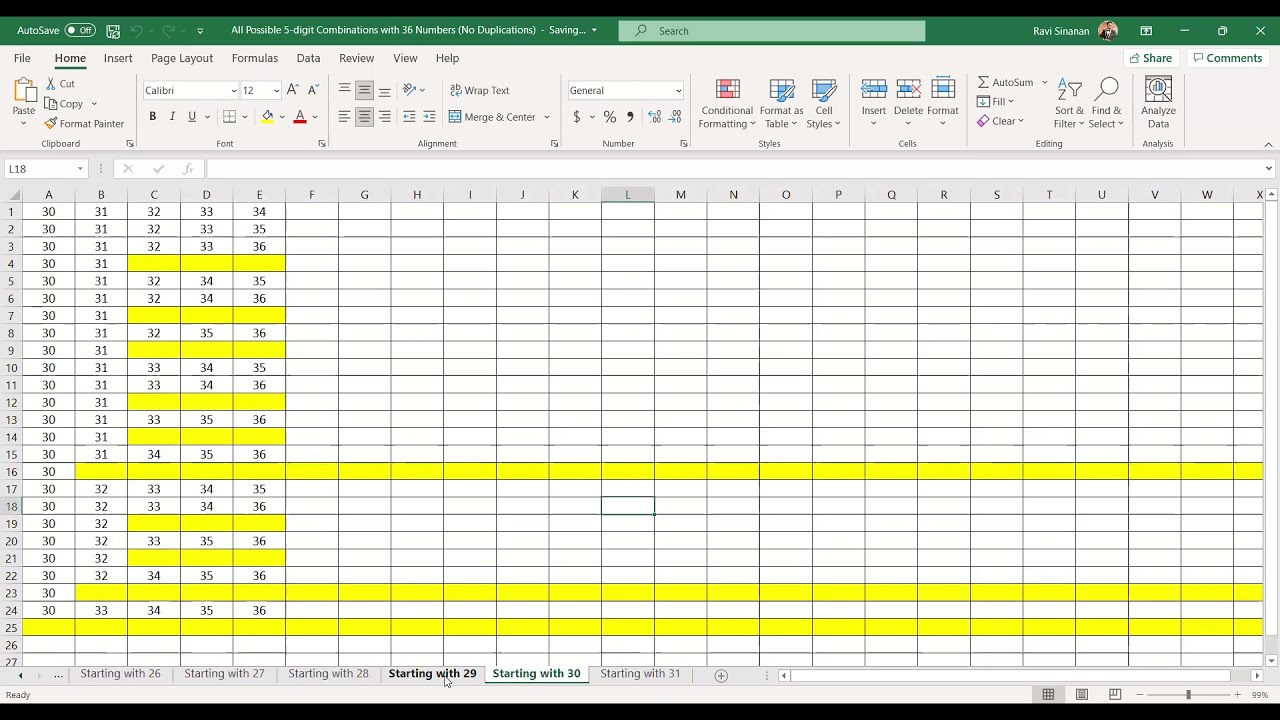Click the Cut scissors icon

(51, 84)
